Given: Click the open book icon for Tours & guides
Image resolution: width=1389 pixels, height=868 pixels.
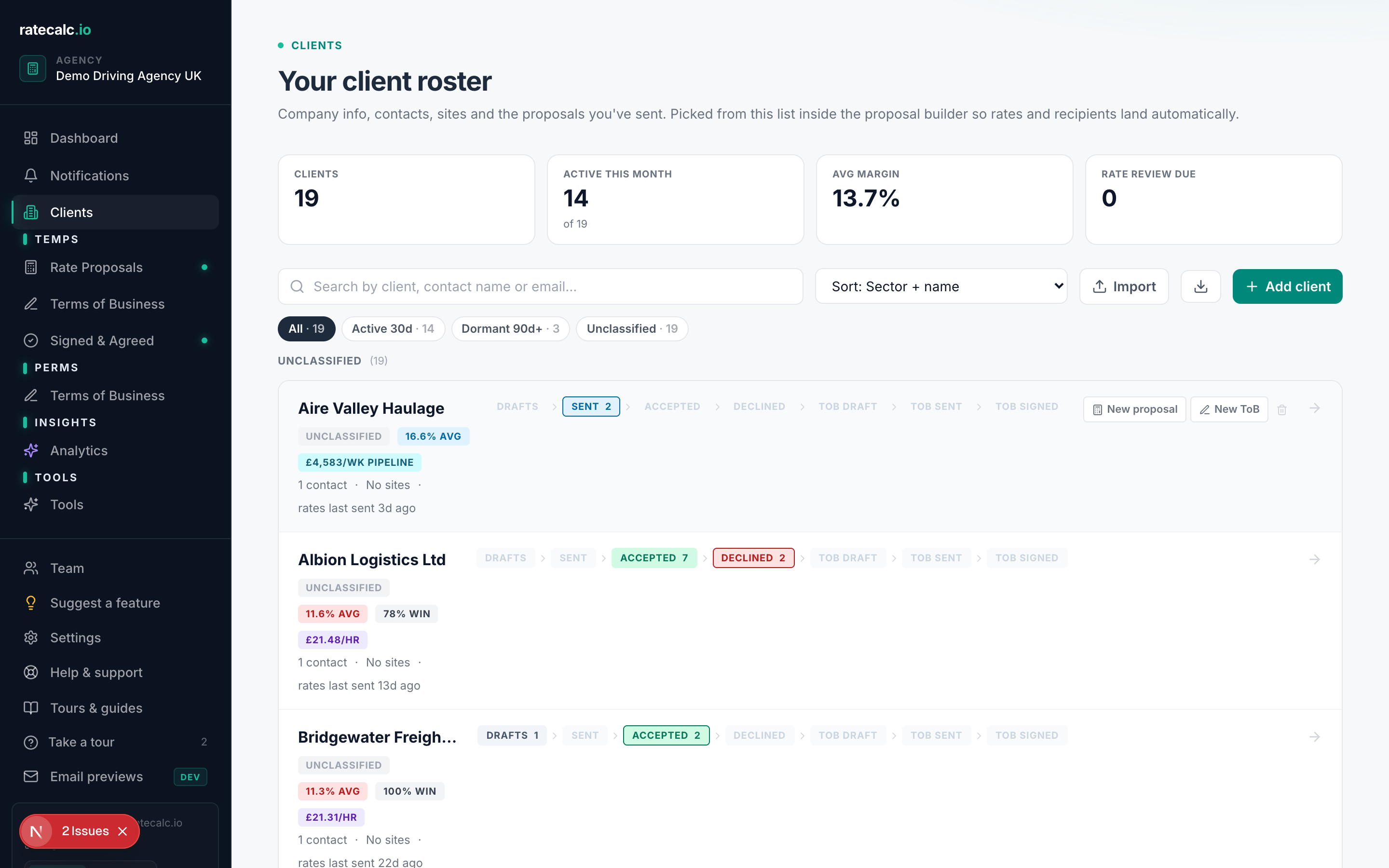Looking at the screenshot, I should 31,708.
